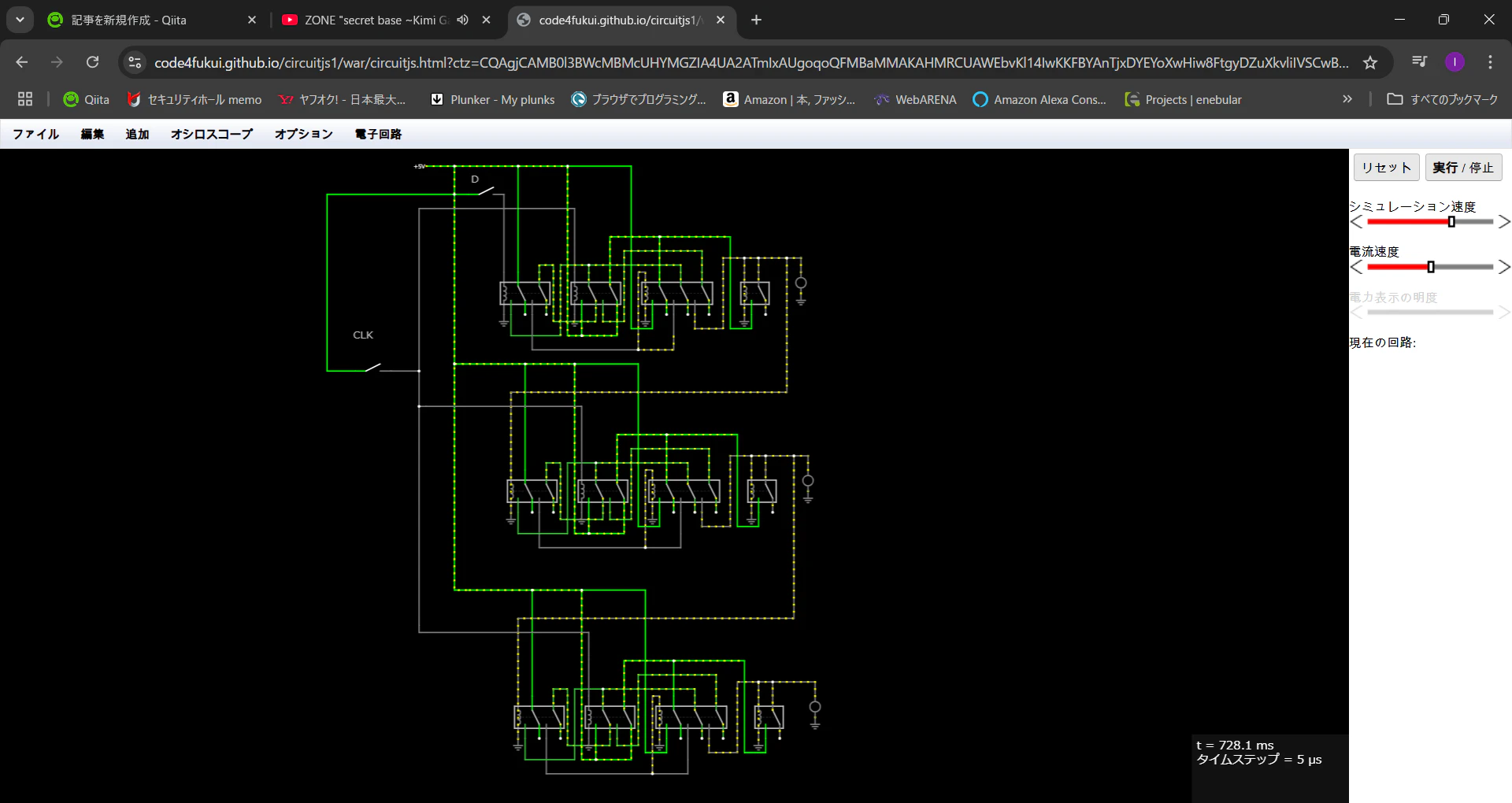Toggle the D switch in the circuit
Viewport: 1512px width, 803px height.
tap(485, 191)
